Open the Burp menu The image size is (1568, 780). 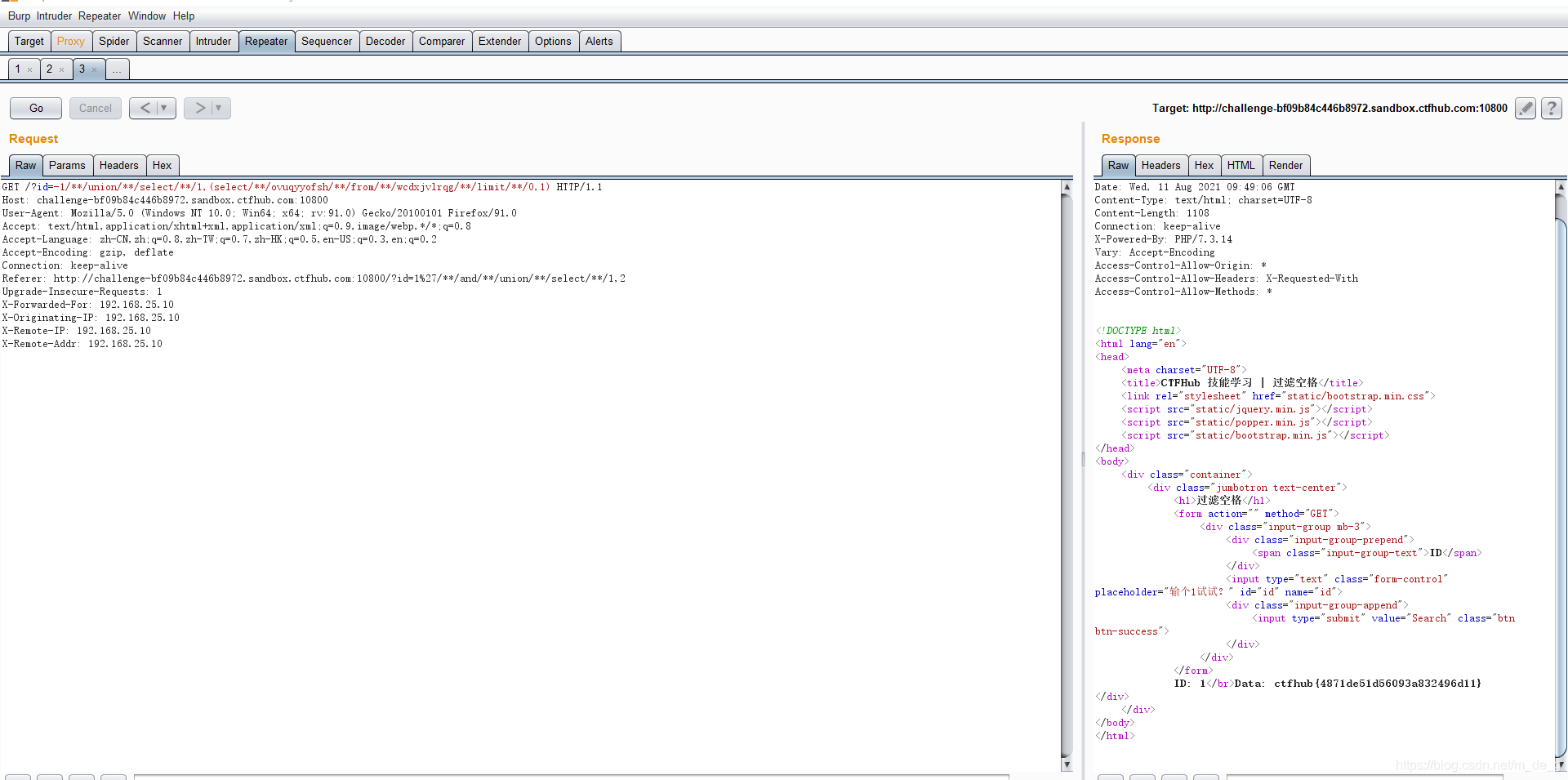[x=19, y=16]
